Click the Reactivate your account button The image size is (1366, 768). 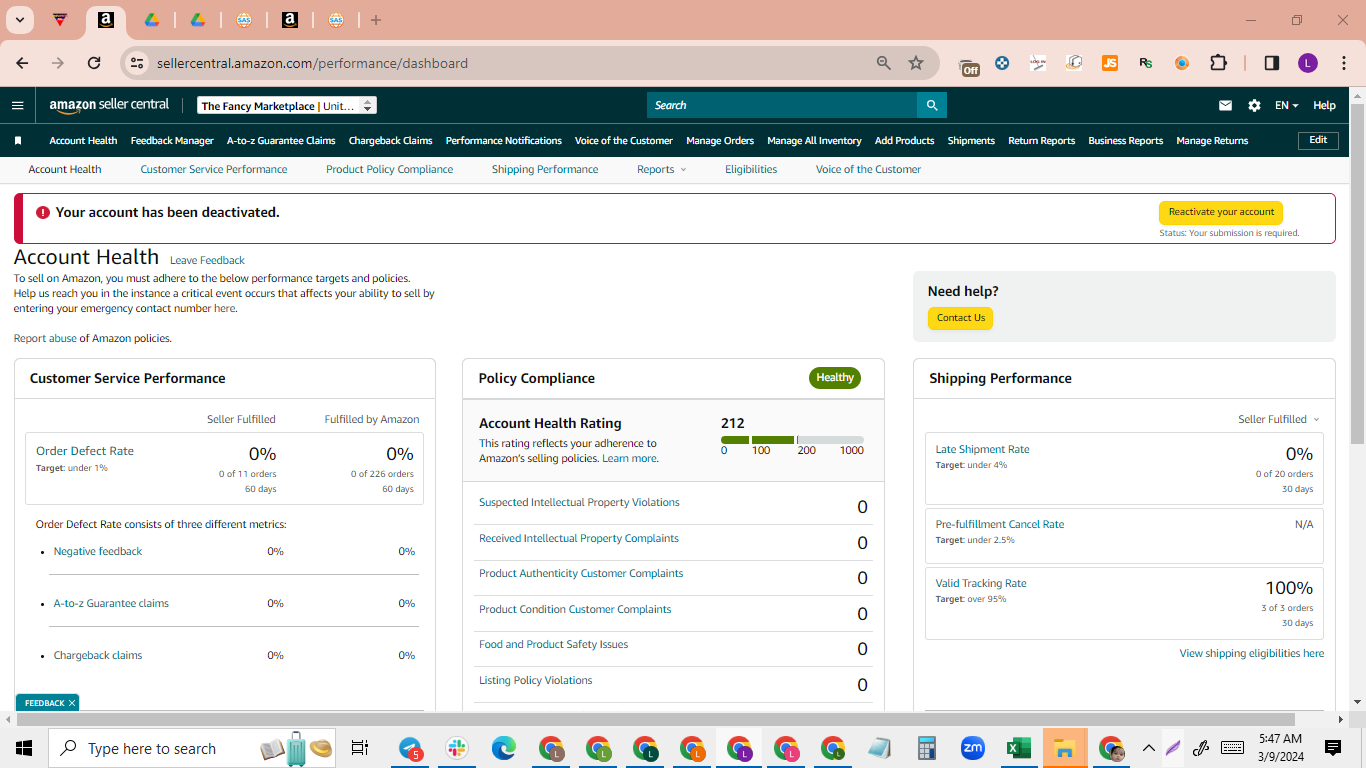click(x=1221, y=212)
